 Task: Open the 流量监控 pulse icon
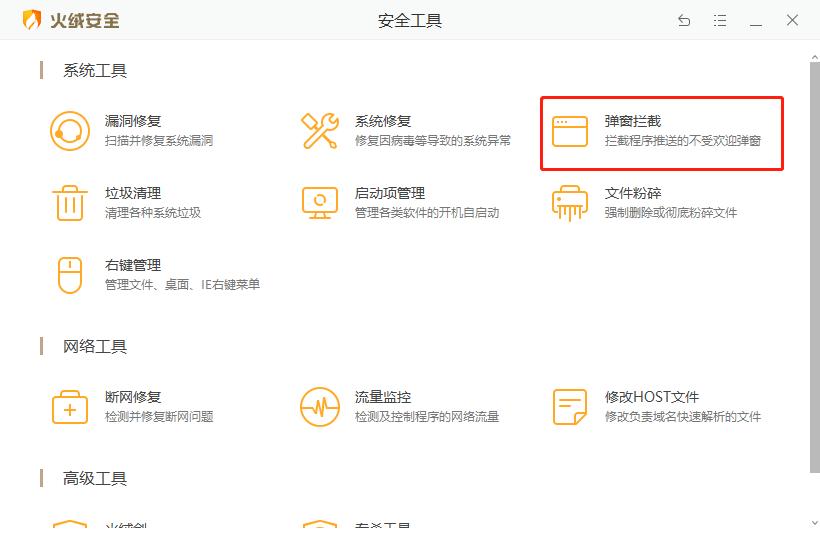(x=320, y=407)
